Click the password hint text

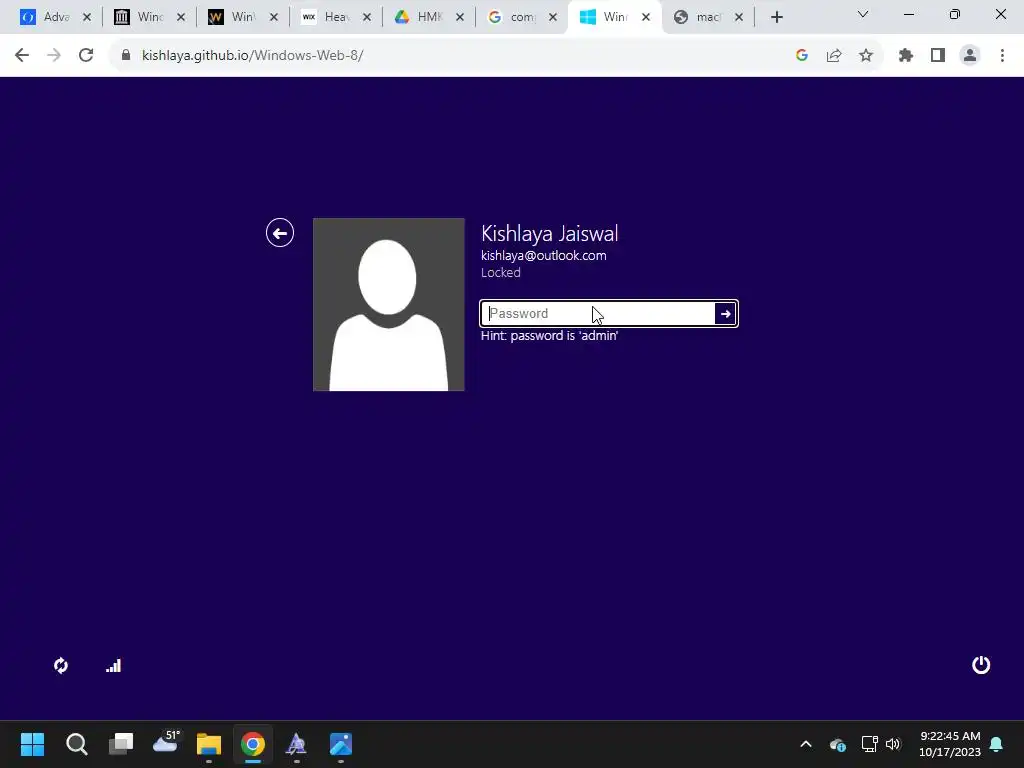tap(549, 336)
